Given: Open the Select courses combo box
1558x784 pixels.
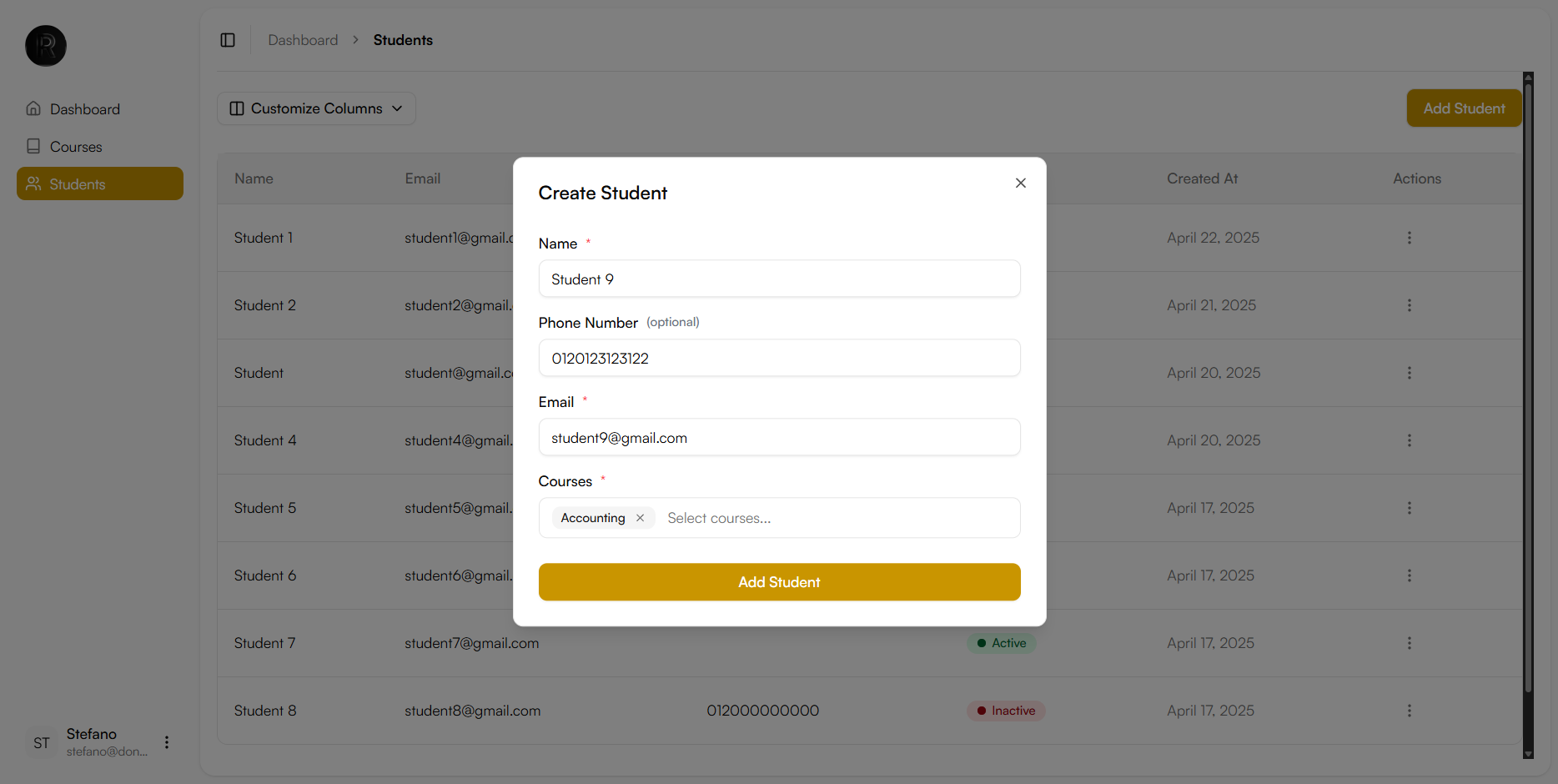Looking at the screenshot, I should (x=834, y=518).
